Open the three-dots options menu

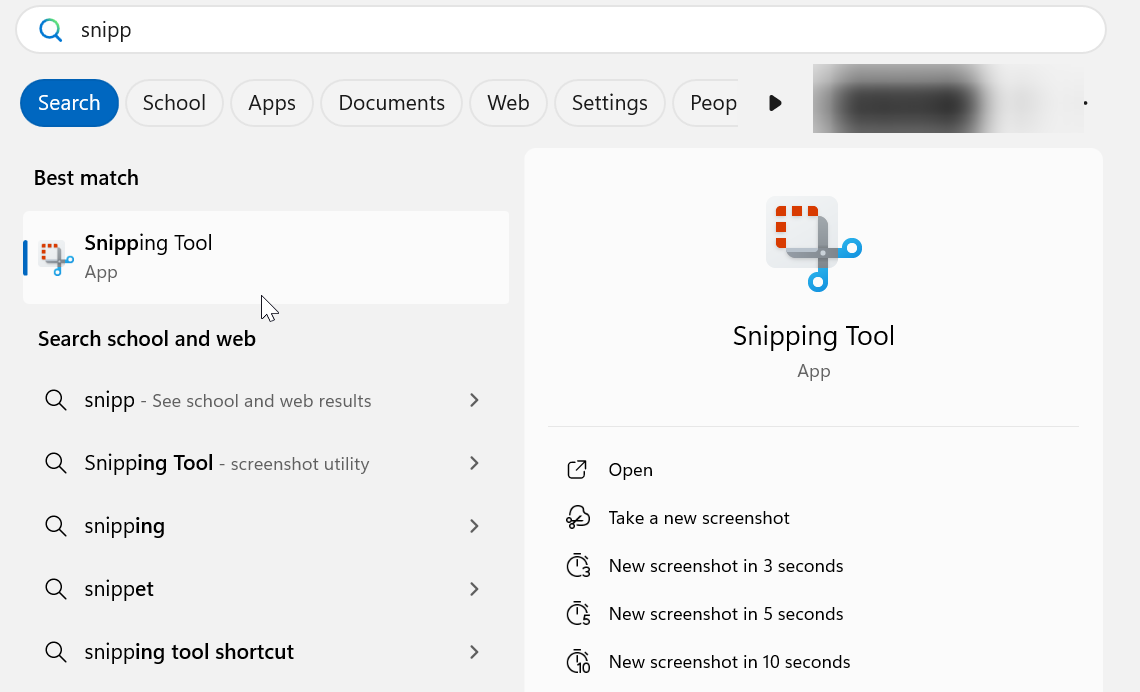click(x=1085, y=103)
